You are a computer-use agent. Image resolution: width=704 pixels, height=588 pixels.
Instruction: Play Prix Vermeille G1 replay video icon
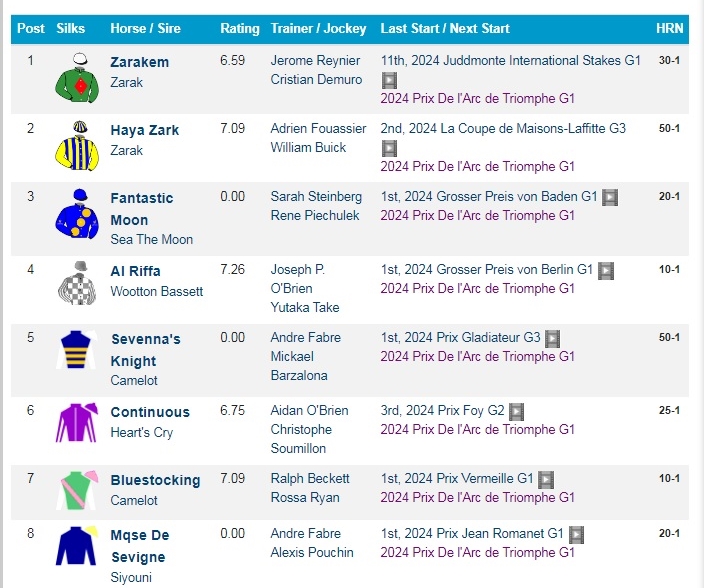pyautogui.click(x=546, y=479)
